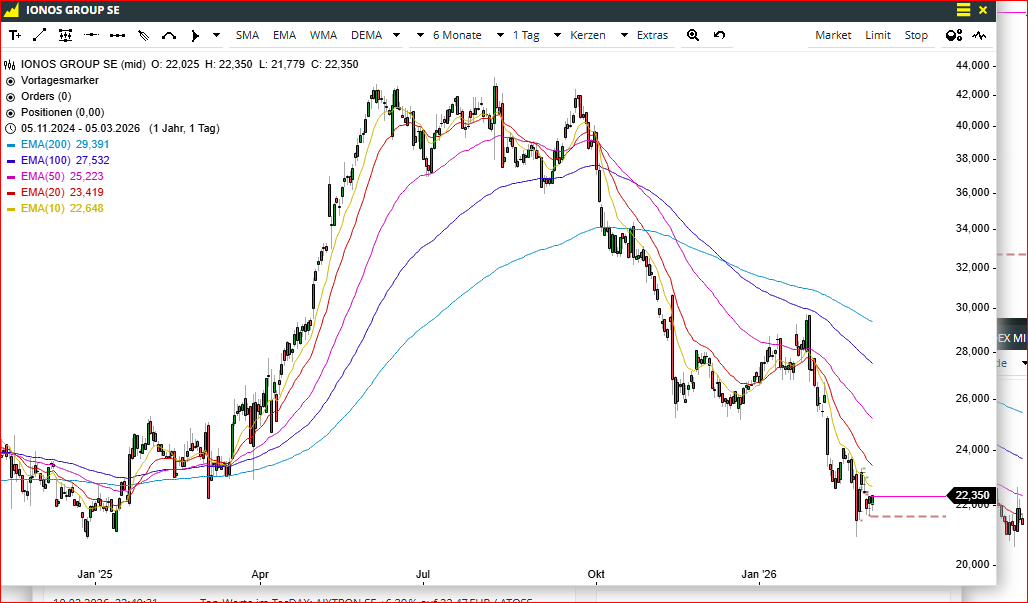Viewport: 1028px width, 603px height.
Task: Click the Market order button
Action: point(833,35)
